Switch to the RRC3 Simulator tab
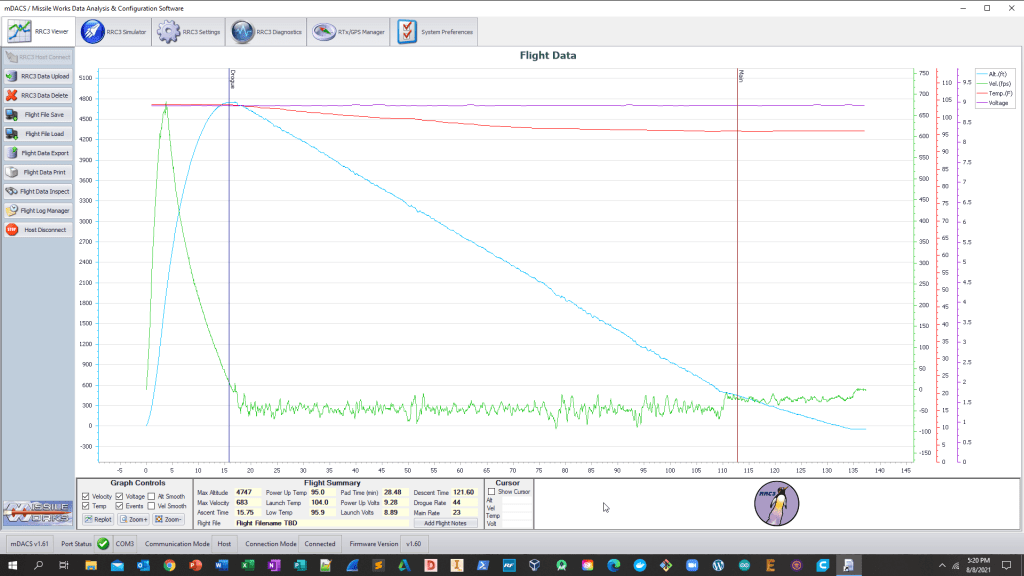1024x576 pixels. coord(114,32)
